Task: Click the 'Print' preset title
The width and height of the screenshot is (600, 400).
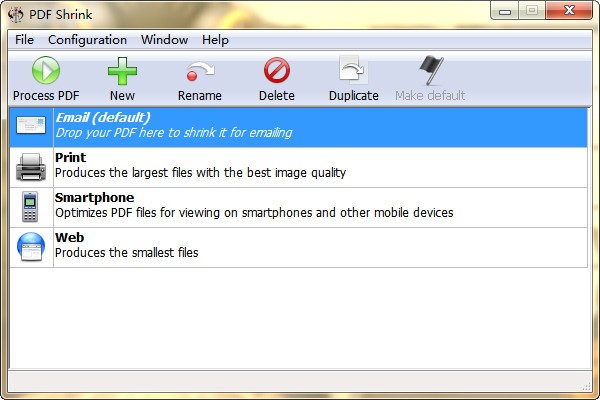Action: (x=71, y=157)
